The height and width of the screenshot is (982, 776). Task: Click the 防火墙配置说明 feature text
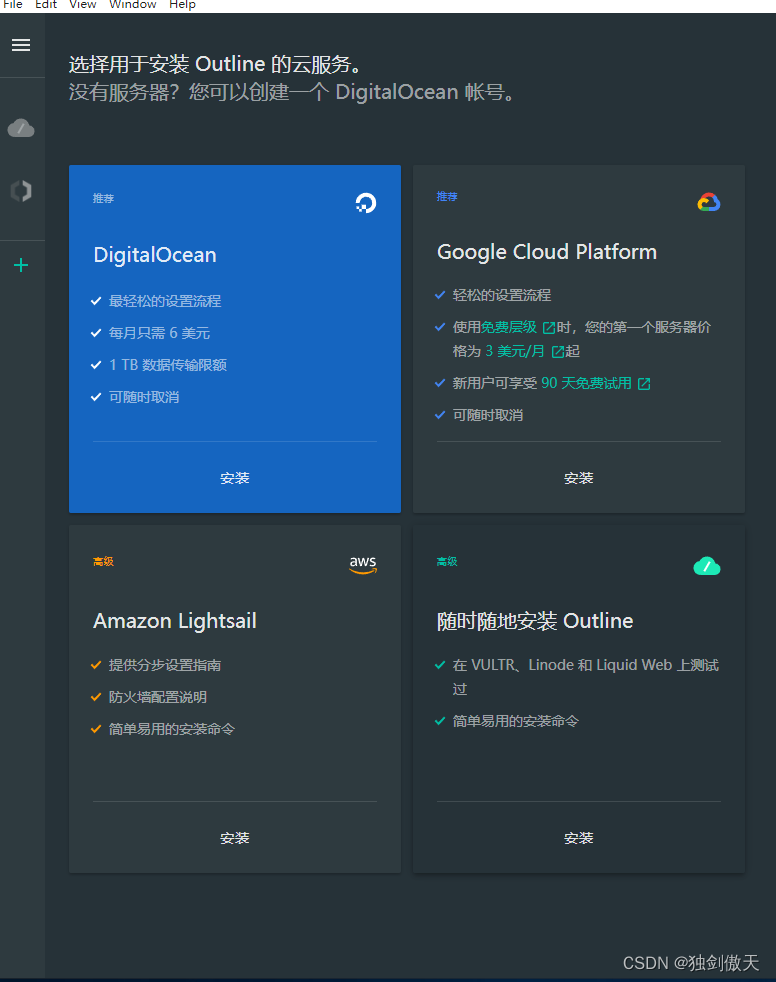(158, 697)
